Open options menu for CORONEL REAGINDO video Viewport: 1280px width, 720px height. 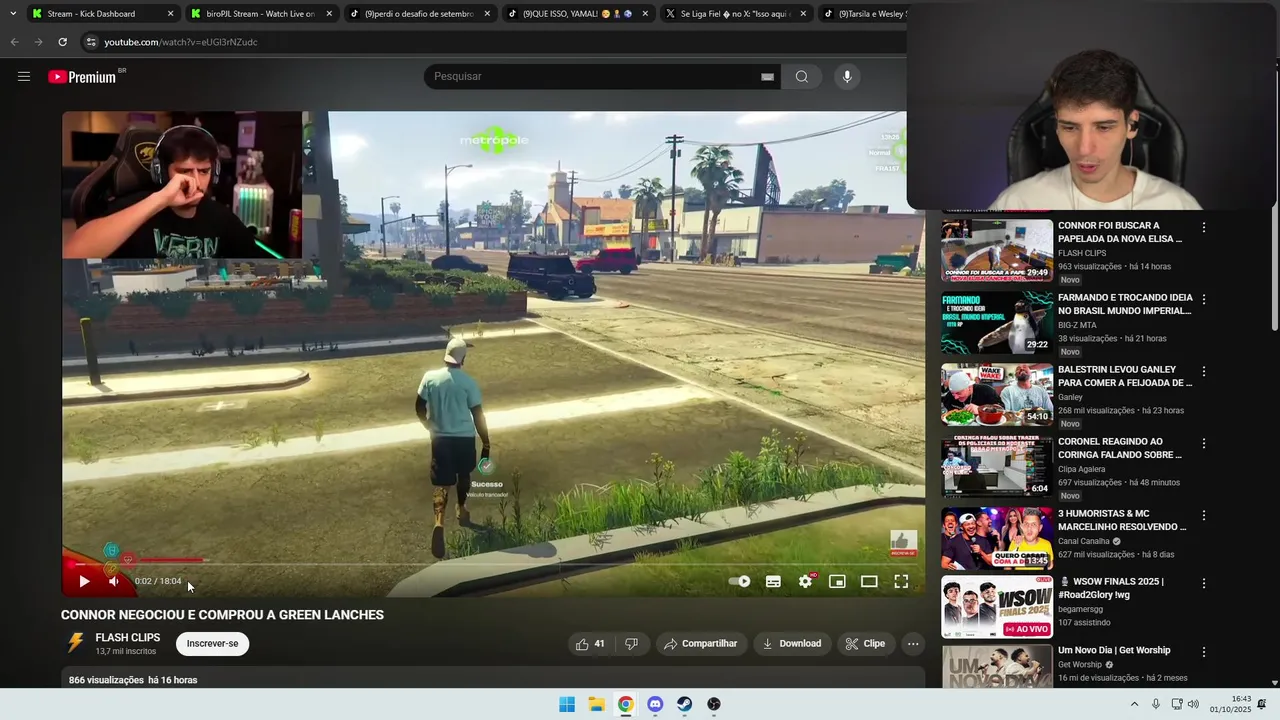tap(1204, 443)
